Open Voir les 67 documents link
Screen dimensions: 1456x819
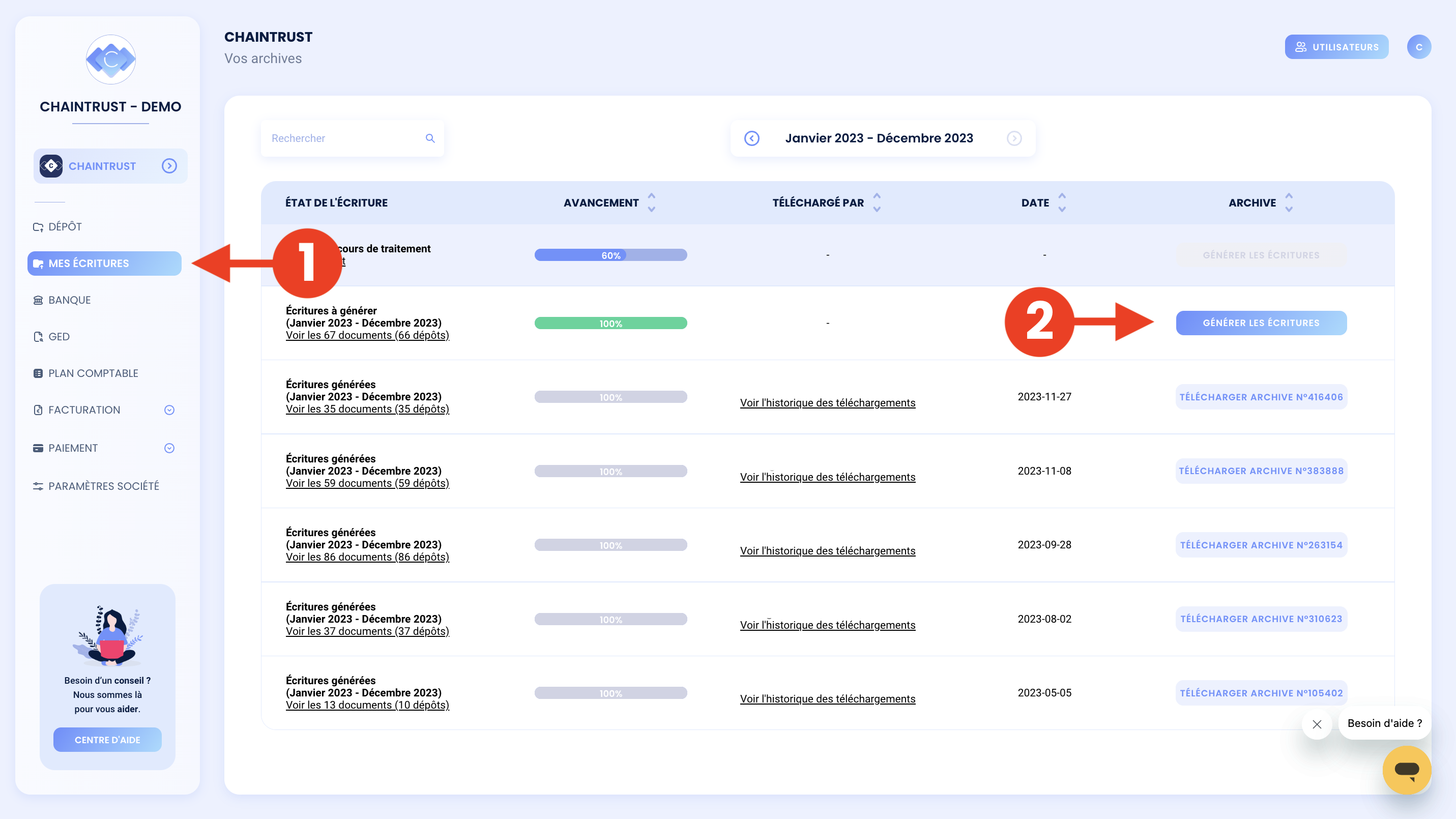click(x=367, y=336)
